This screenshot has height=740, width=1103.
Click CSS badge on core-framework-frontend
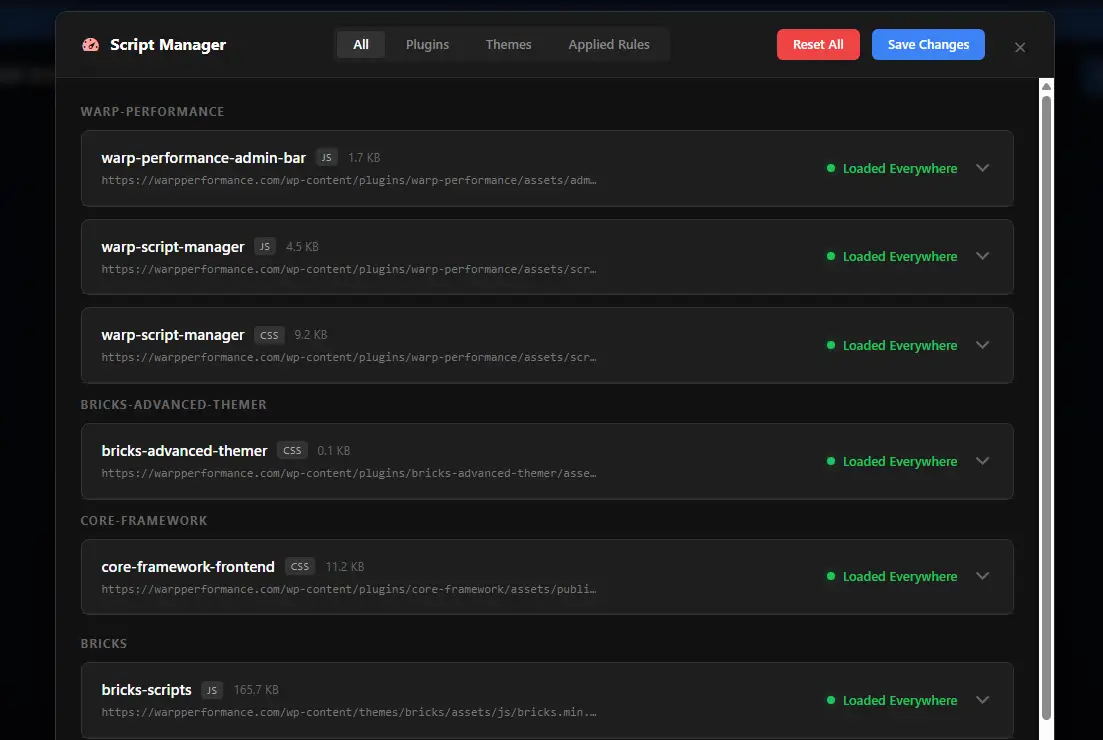click(x=300, y=567)
